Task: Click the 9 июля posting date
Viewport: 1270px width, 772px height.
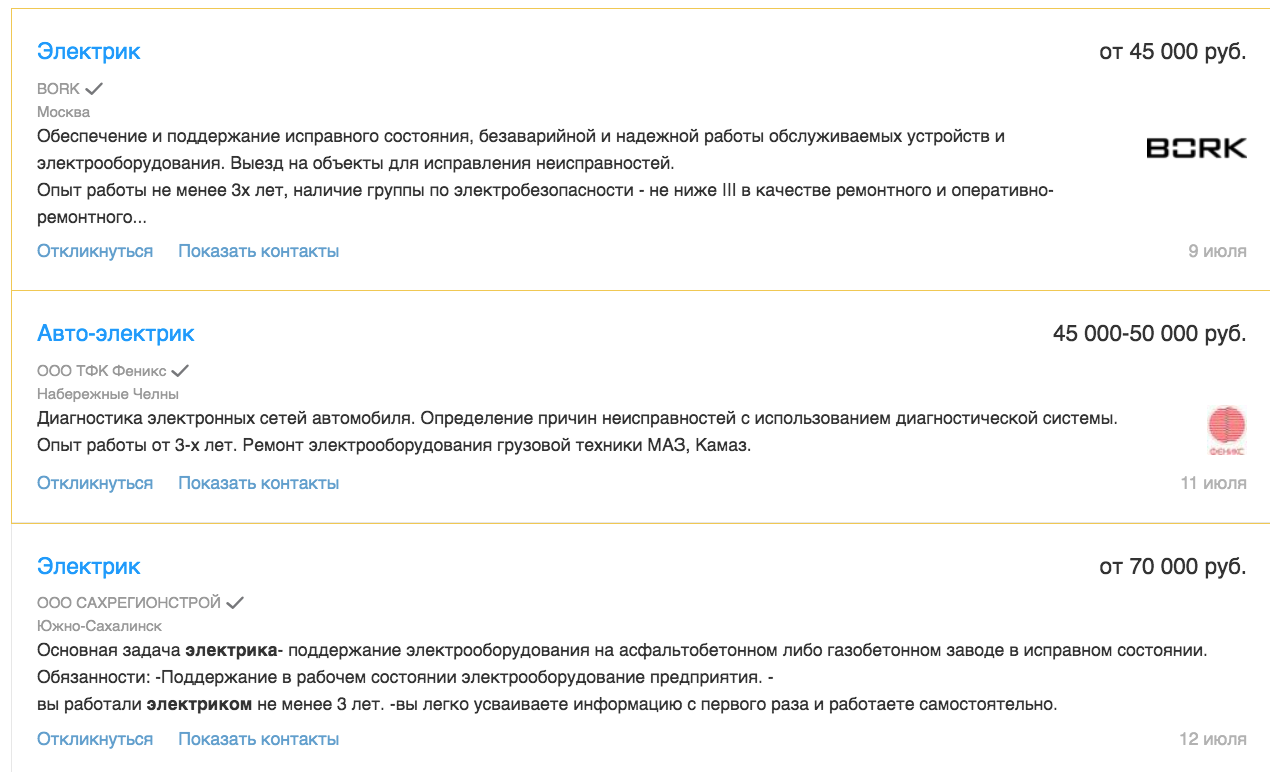Action: (x=1217, y=251)
